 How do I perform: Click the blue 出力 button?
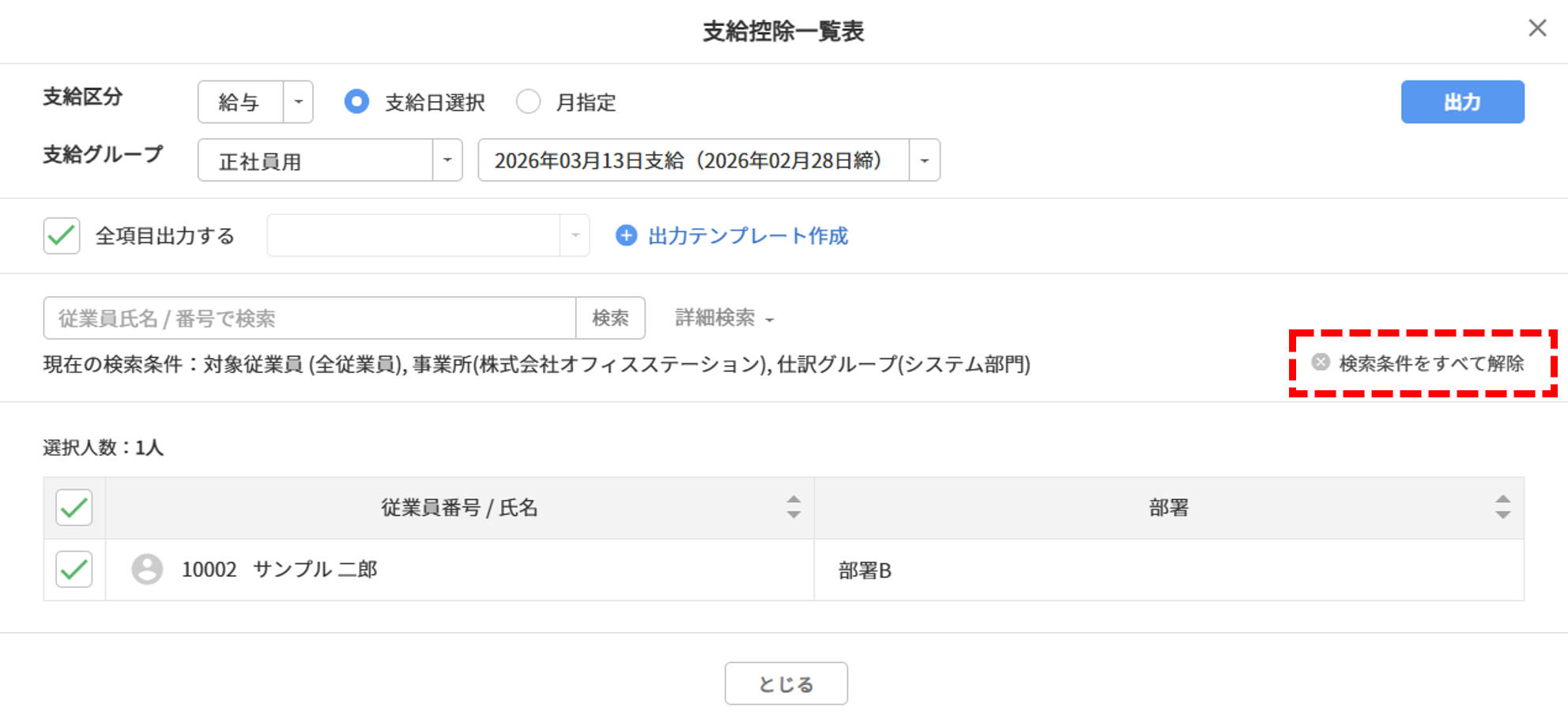[1463, 102]
